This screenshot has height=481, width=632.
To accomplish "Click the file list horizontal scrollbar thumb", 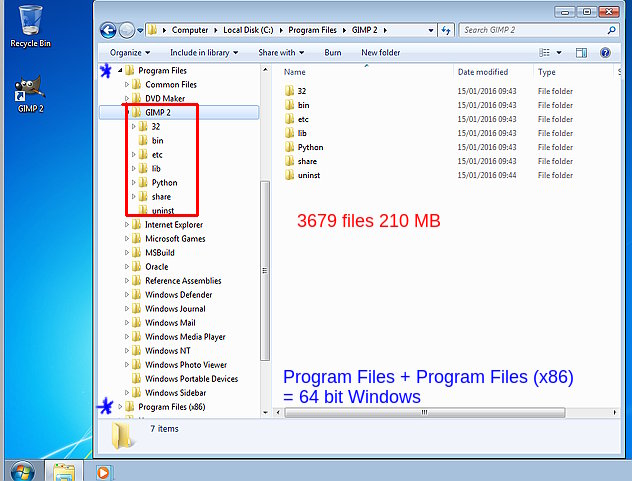I will tap(425, 412).
